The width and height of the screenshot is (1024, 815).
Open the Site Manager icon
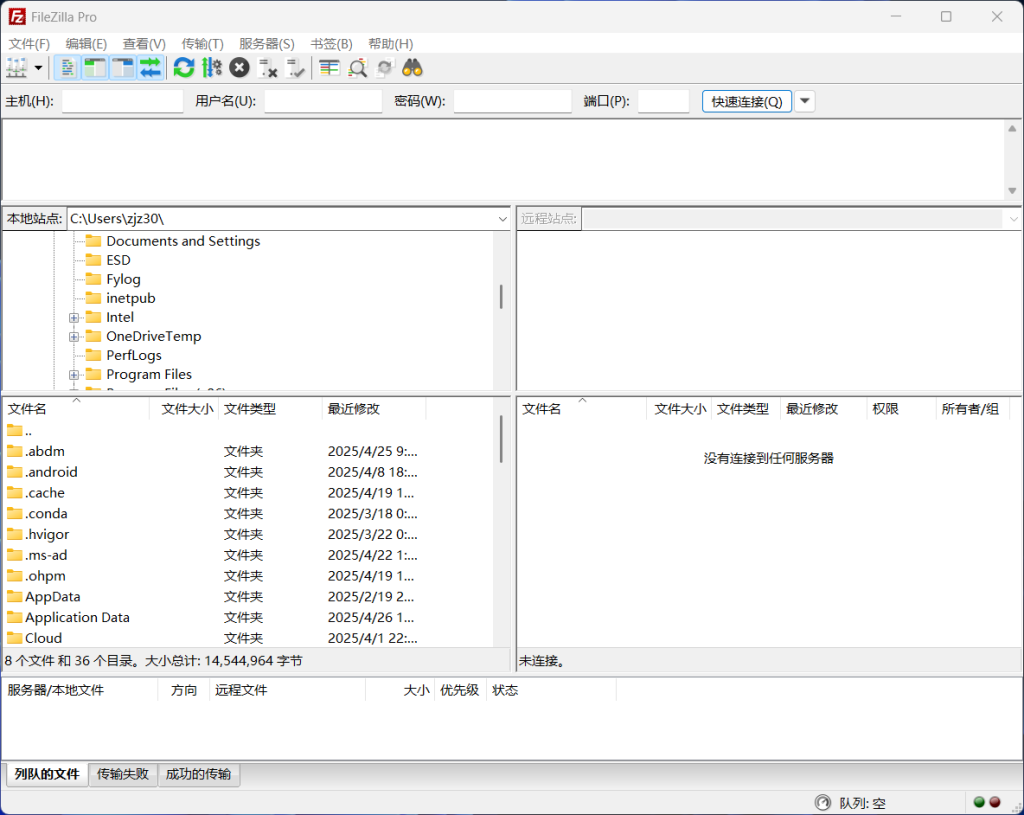[17, 68]
